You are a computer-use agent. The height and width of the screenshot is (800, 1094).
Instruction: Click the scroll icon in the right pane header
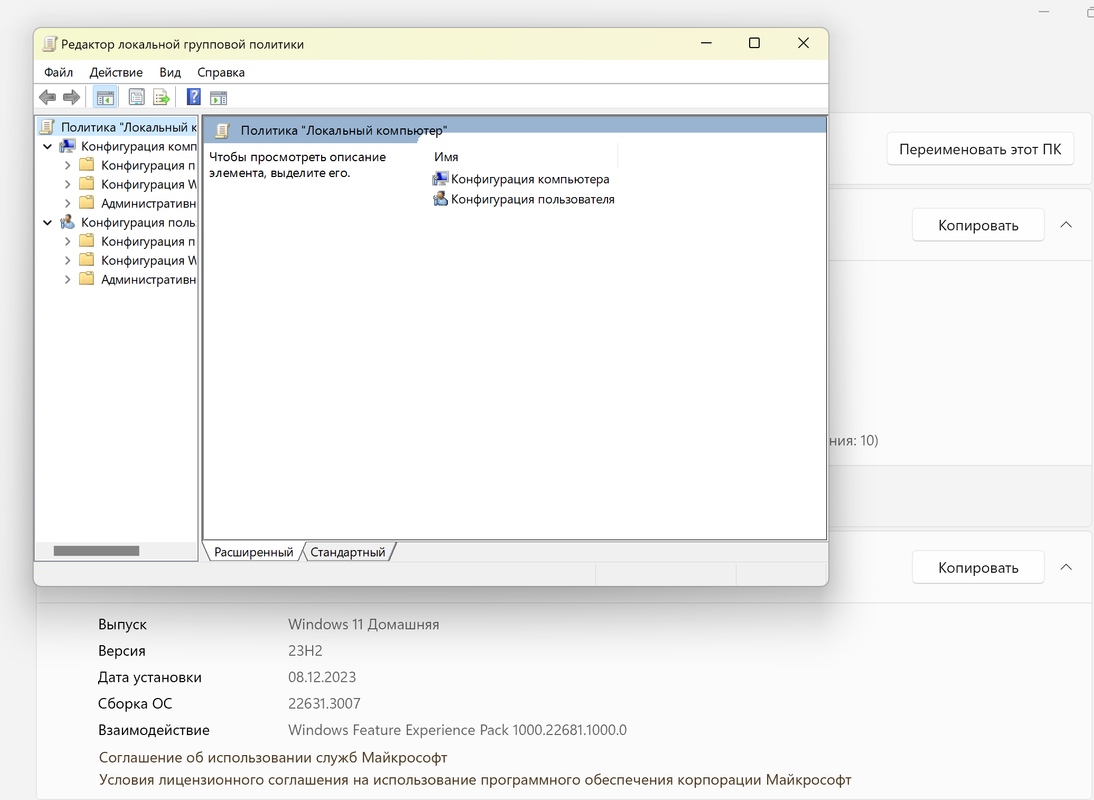pyautogui.click(x=222, y=130)
